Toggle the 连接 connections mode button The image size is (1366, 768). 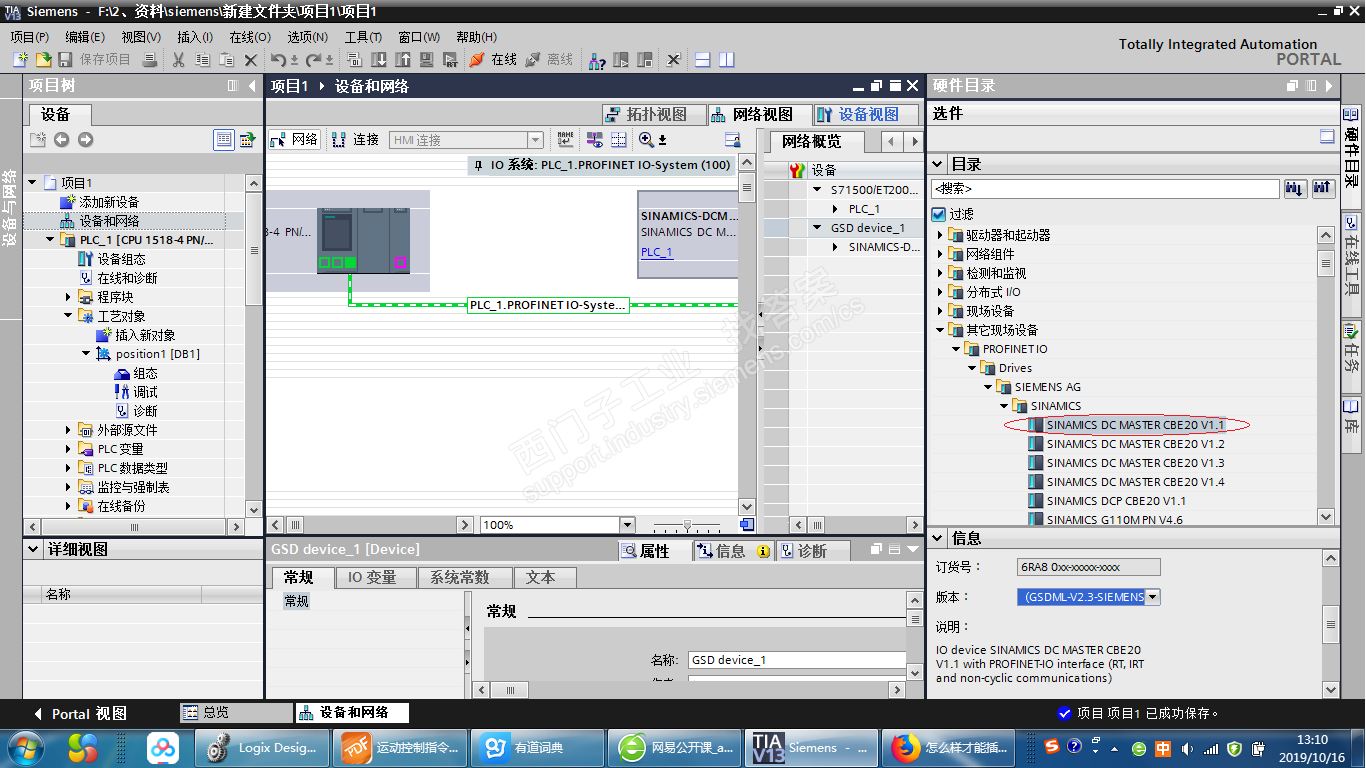(x=356, y=140)
